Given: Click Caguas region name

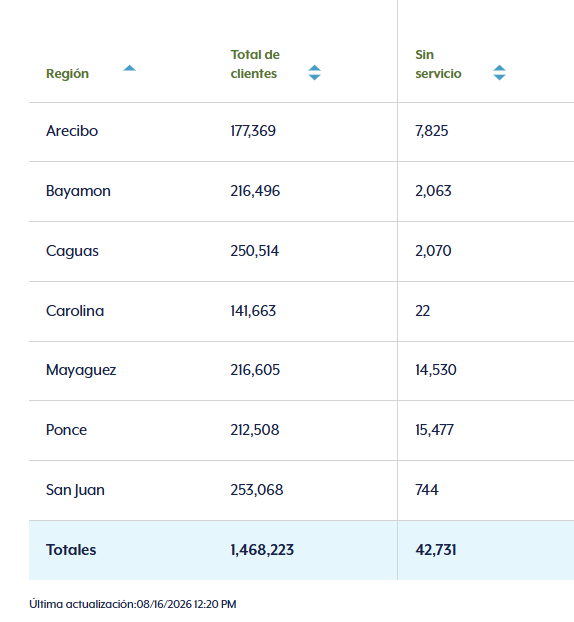Looking at the screenshot, I should tap(72, 251).
